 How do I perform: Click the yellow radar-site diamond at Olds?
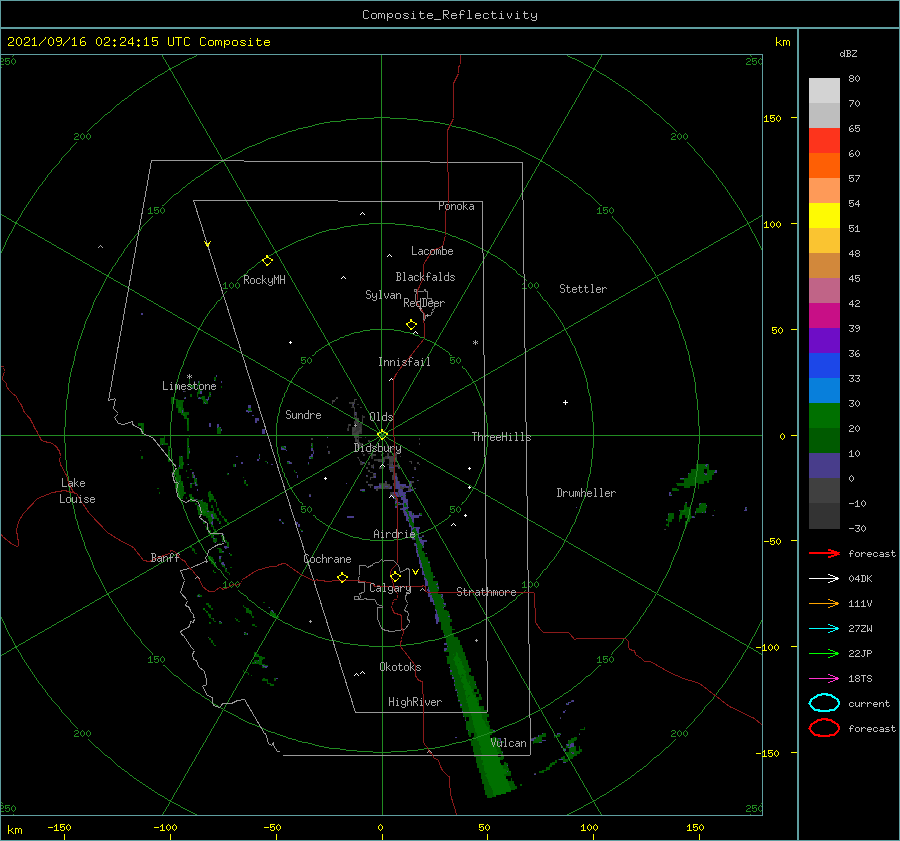pyautogui.click(x=382, y=435)
